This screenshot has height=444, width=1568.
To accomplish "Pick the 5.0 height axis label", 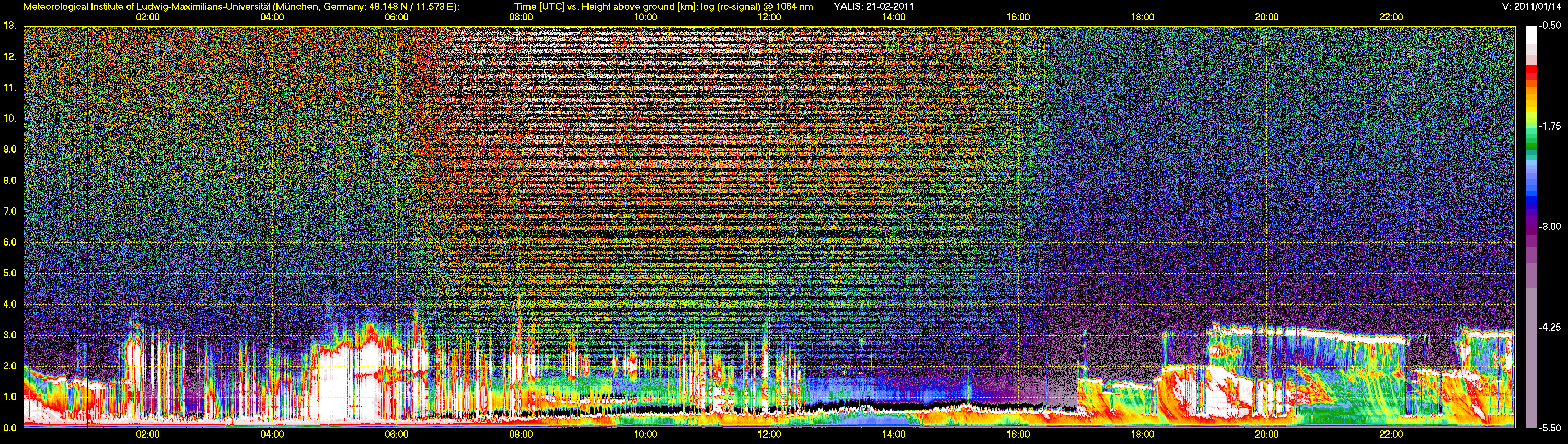I will [10, 273].
